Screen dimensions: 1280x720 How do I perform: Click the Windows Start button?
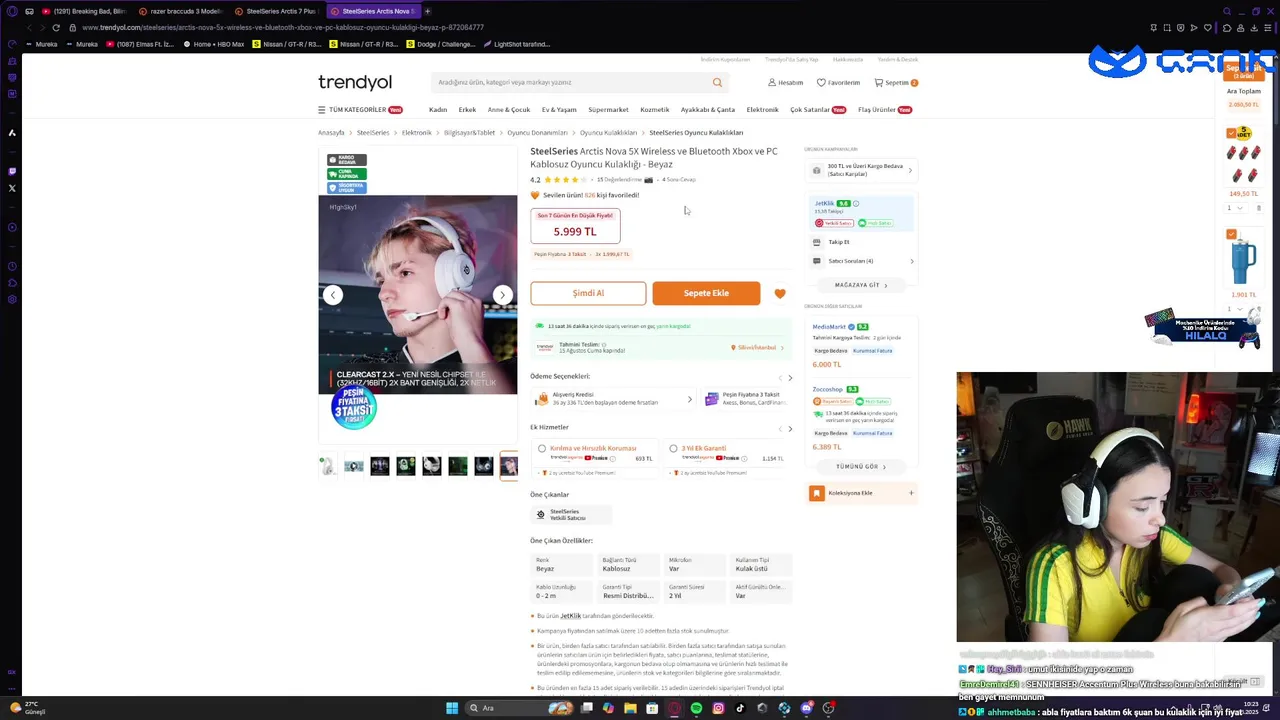[x=452, y=708]
